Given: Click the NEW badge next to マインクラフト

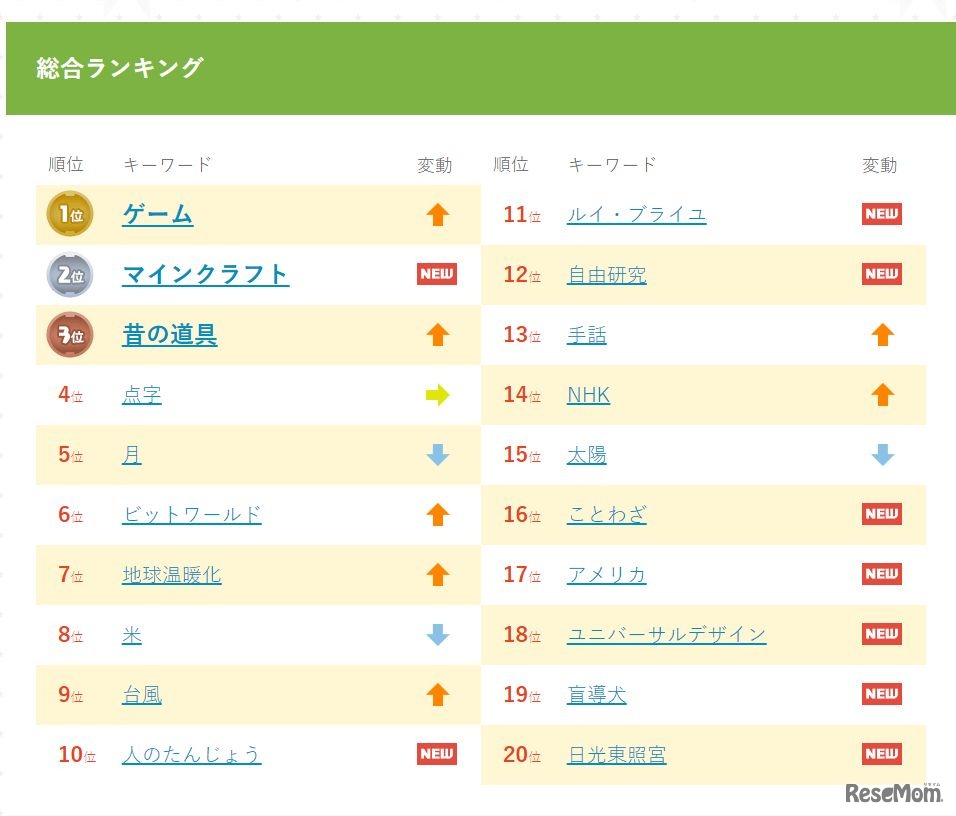Looking at the screenshot, I should click(436, 274).
